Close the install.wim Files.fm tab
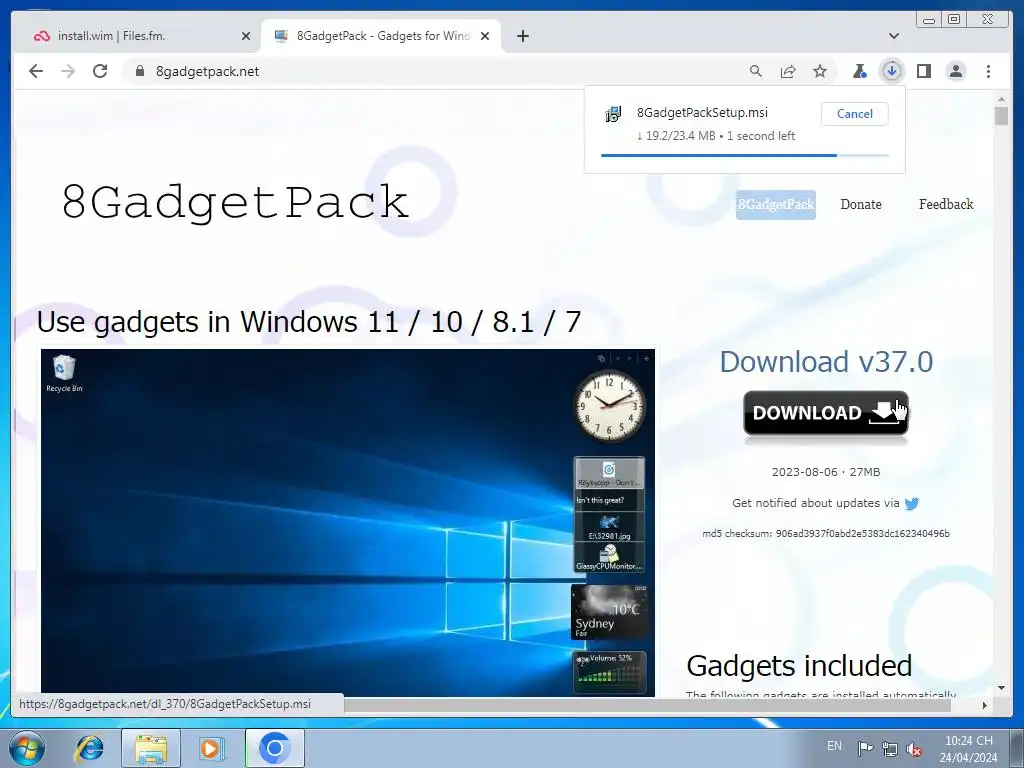This screenshot has height=768, width=1024. click(246, 36)
